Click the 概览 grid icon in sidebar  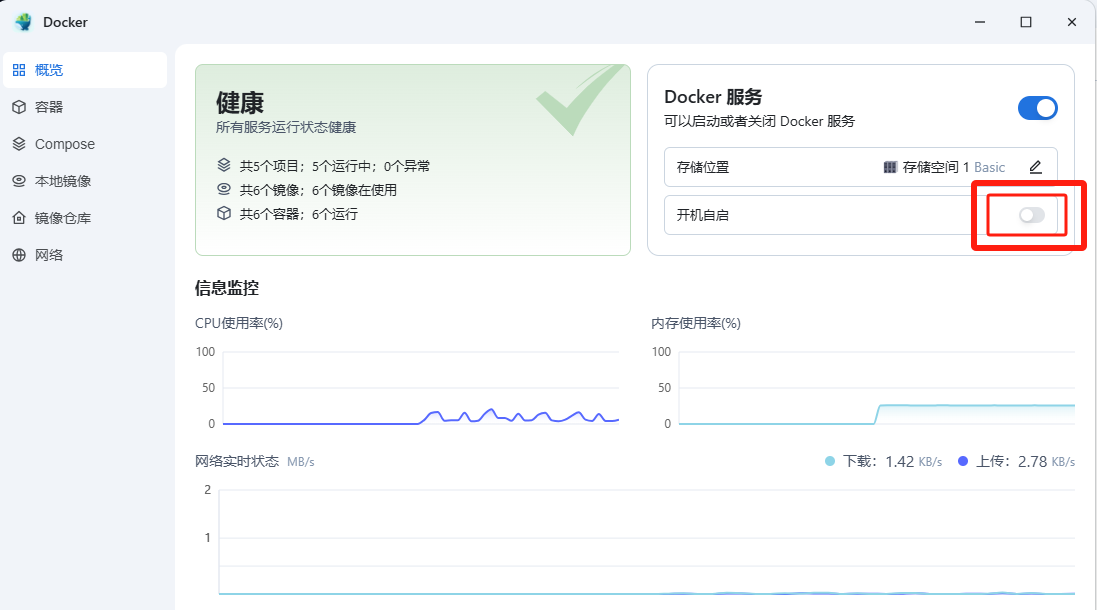click(x=19, y=70)
